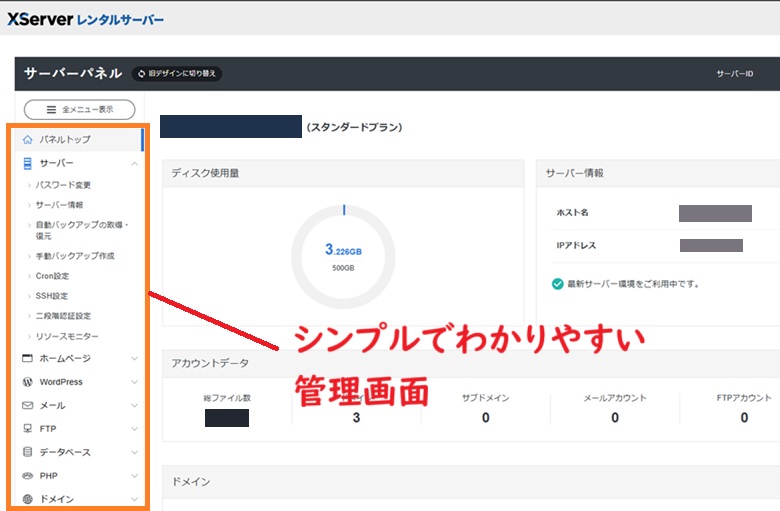Viewport: 780px width, 511px height.
Task: Expand the データベース menu chevron
Action: click(134, 452)
